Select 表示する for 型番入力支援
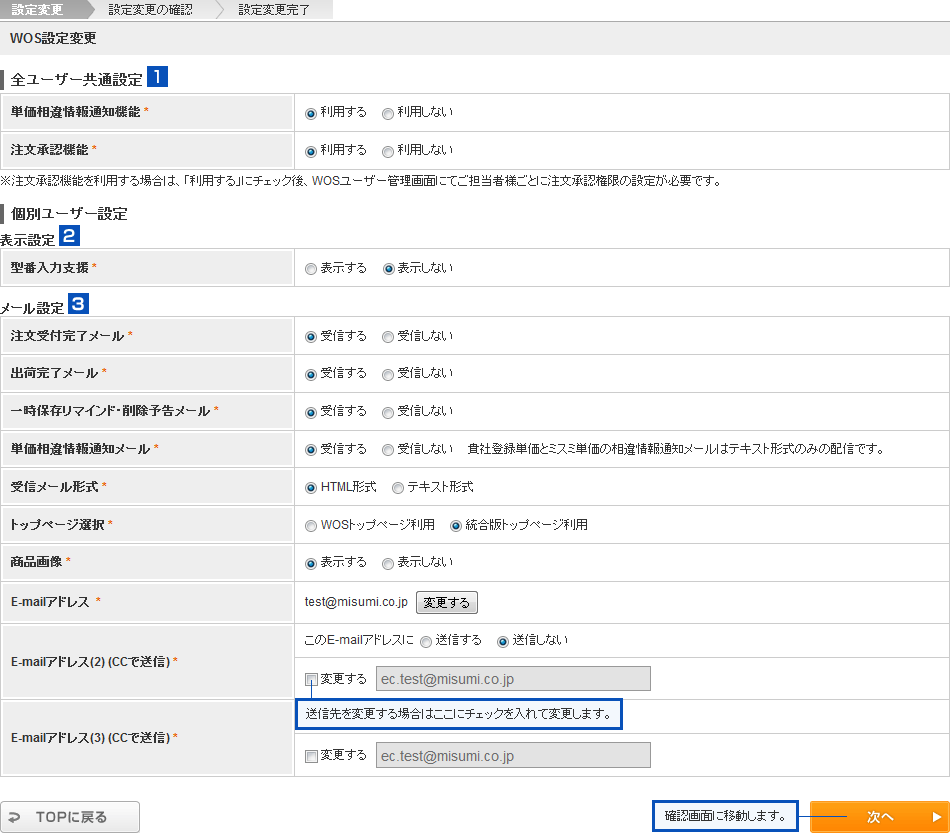 coord(311,269)
